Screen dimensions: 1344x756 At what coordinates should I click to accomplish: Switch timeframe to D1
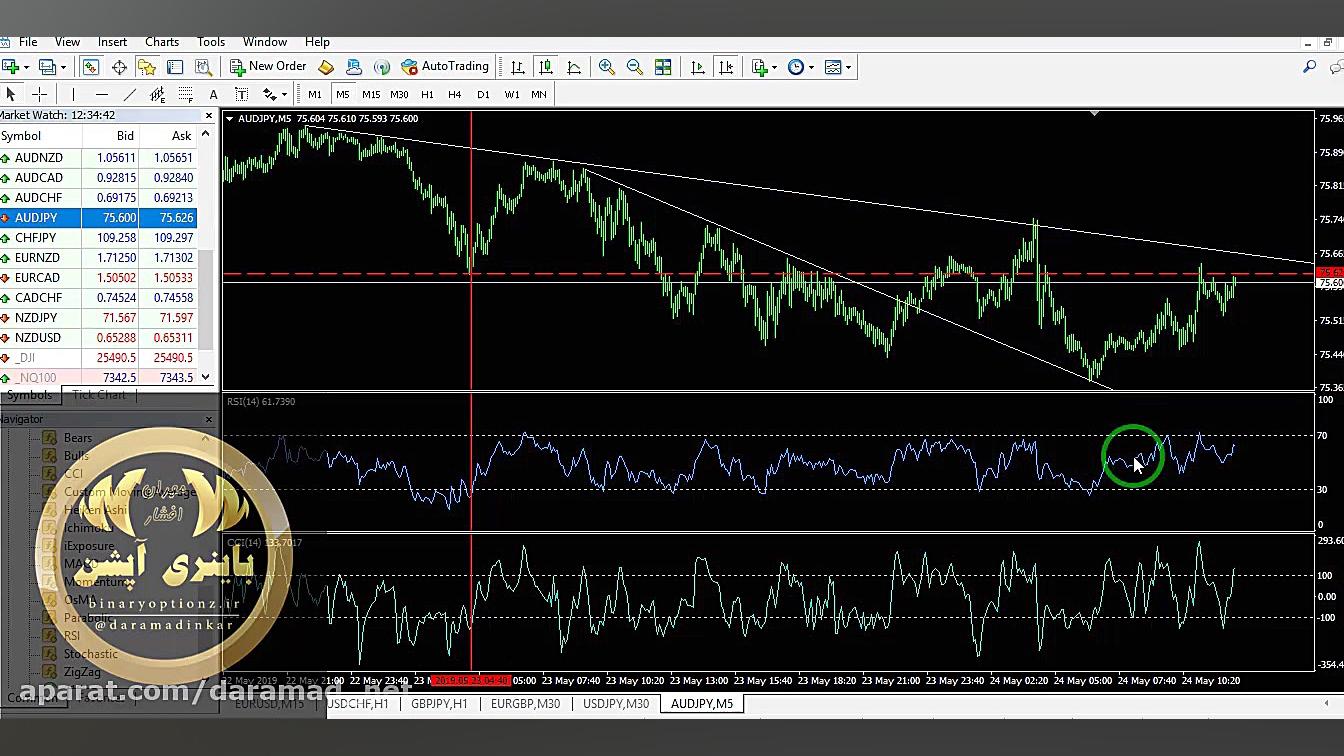point(483,94)
